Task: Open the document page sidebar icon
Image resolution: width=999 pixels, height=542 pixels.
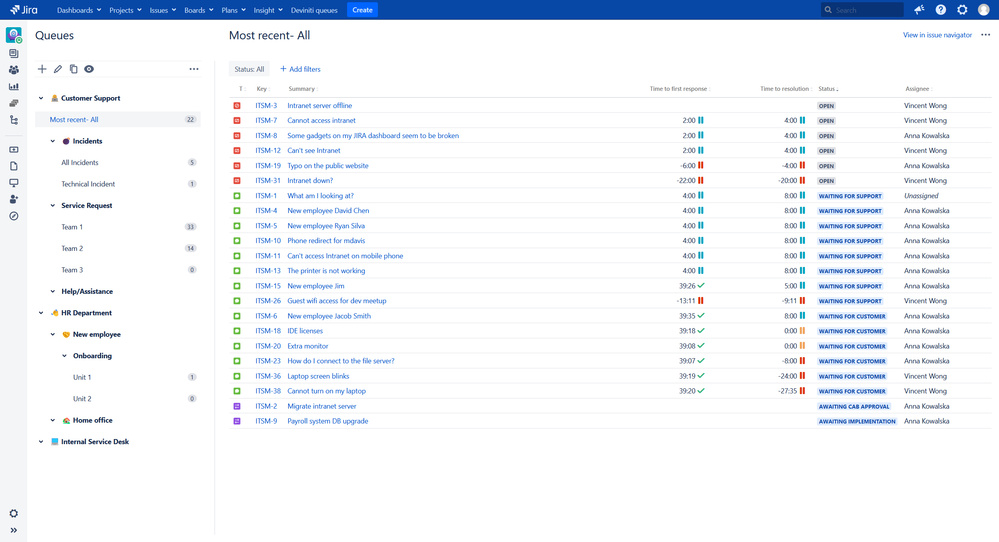Action: click(13, 166)
